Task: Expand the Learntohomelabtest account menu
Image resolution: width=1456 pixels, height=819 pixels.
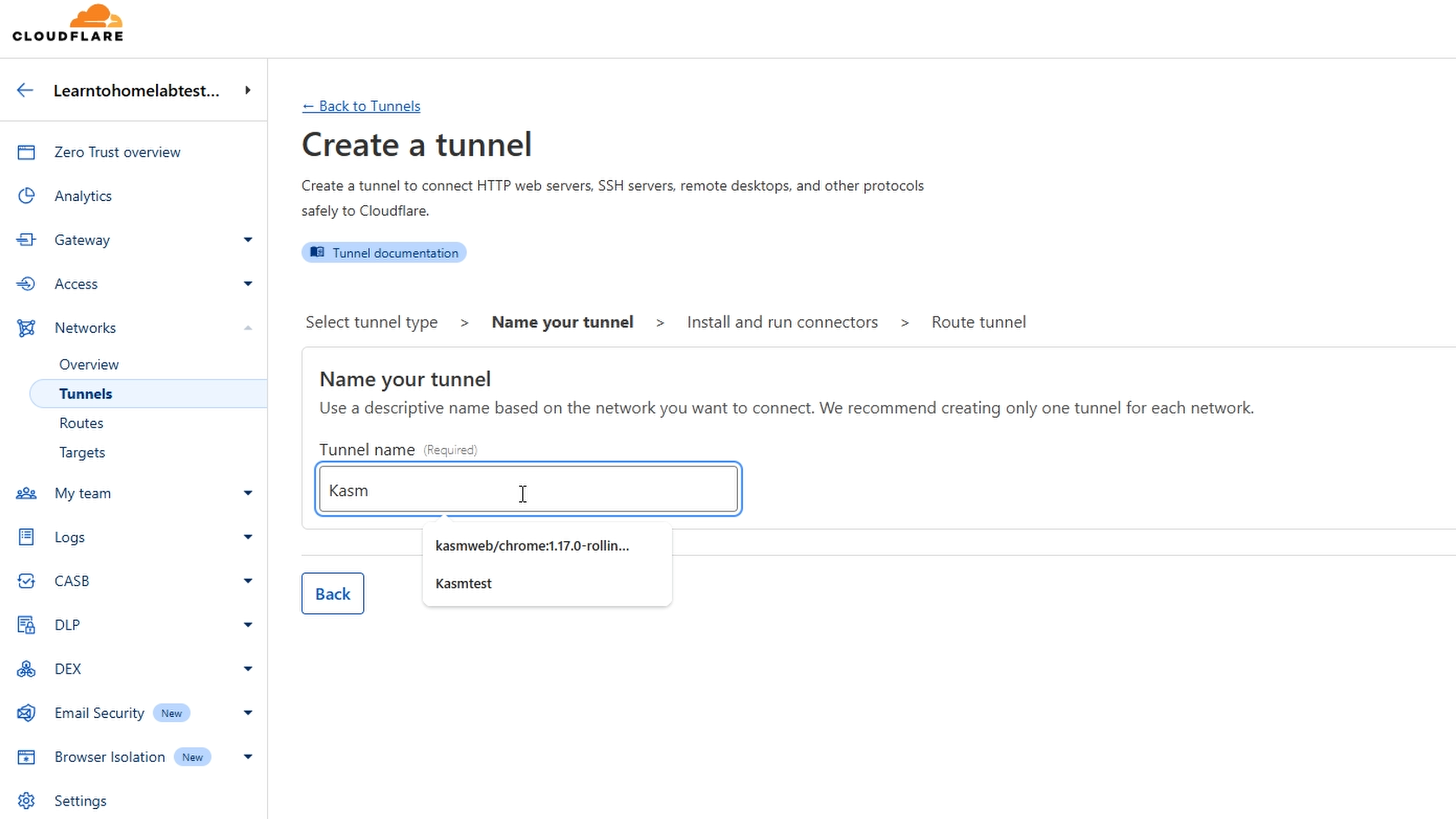Action: [x=247, y=90]
